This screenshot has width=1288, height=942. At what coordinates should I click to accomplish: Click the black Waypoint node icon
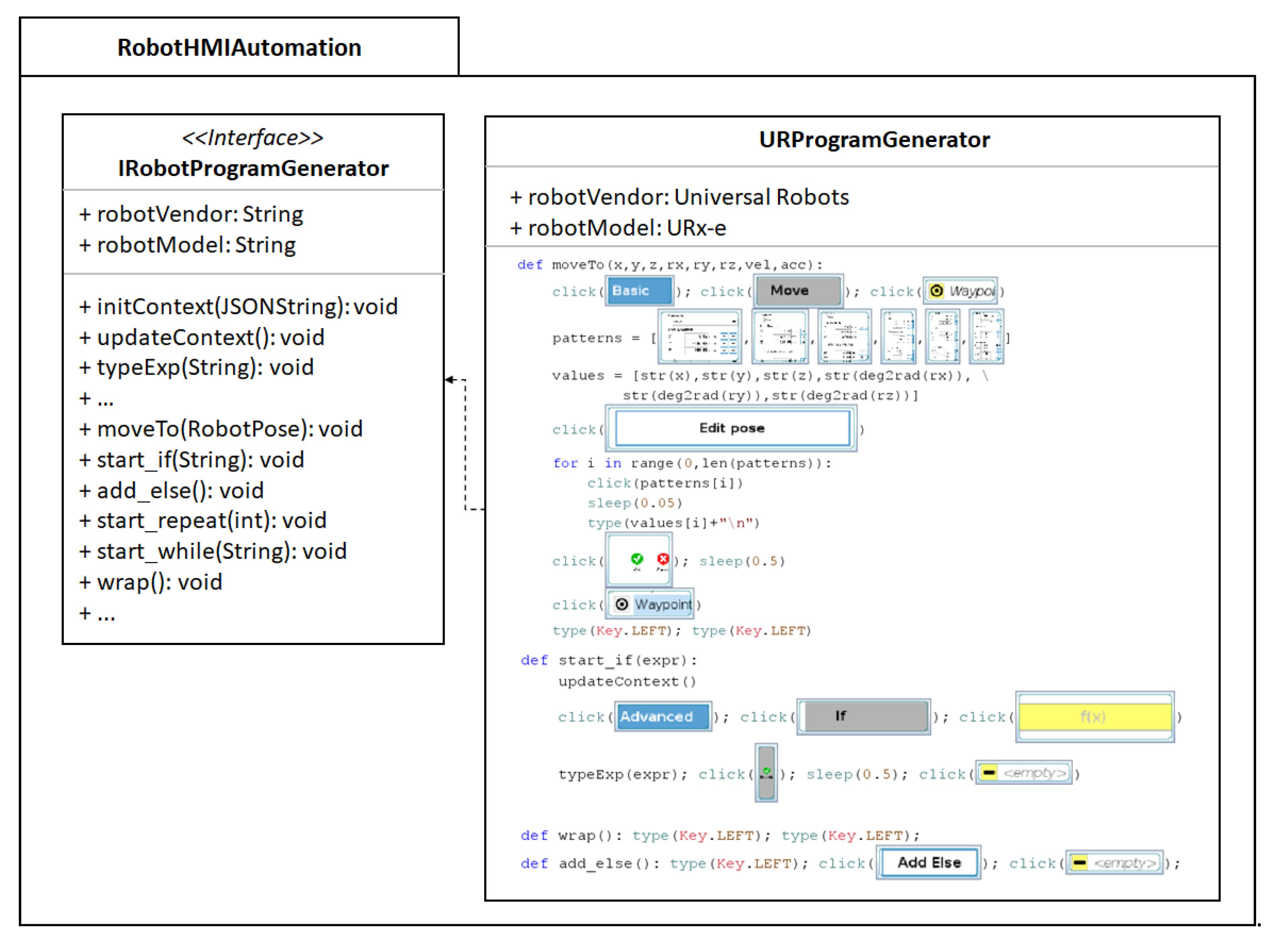(x=622, y=604)
